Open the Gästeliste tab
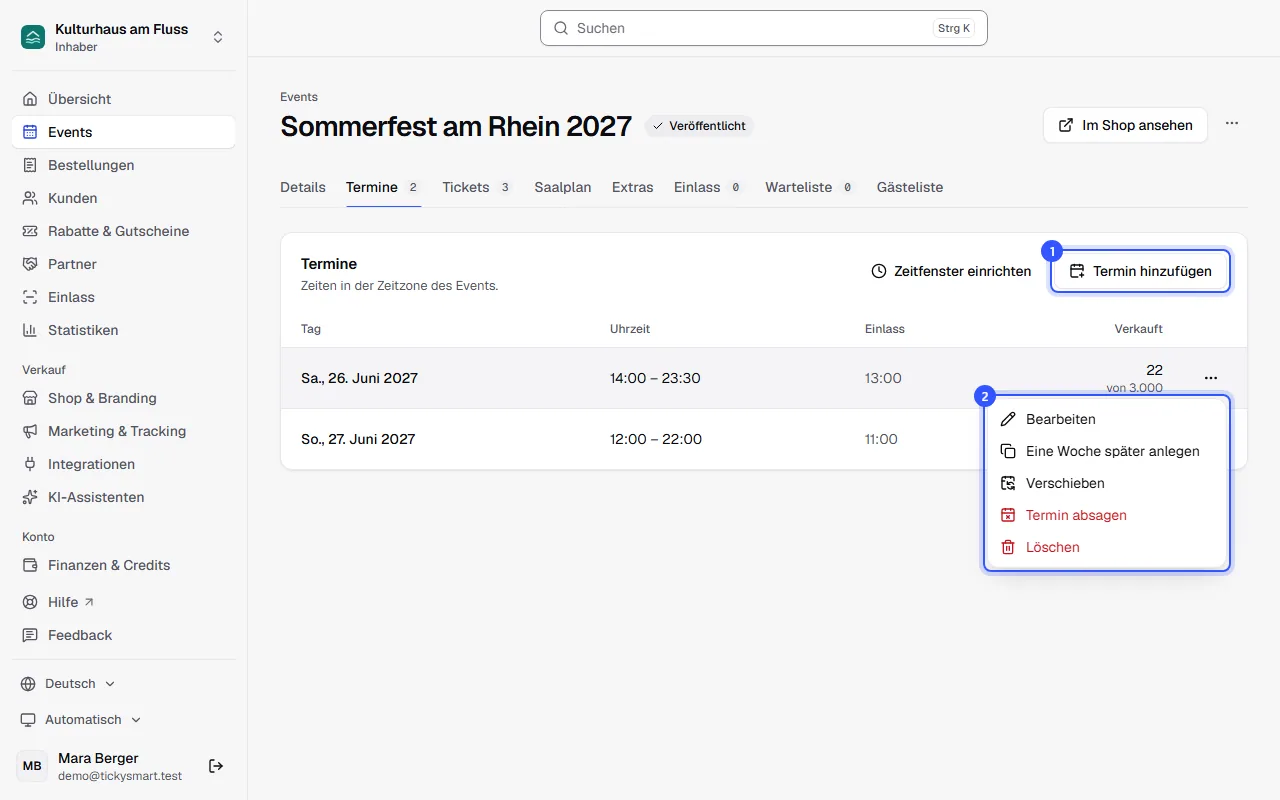Image resolution: width=1280 pixels, height=800 pixels. point(910,187)
